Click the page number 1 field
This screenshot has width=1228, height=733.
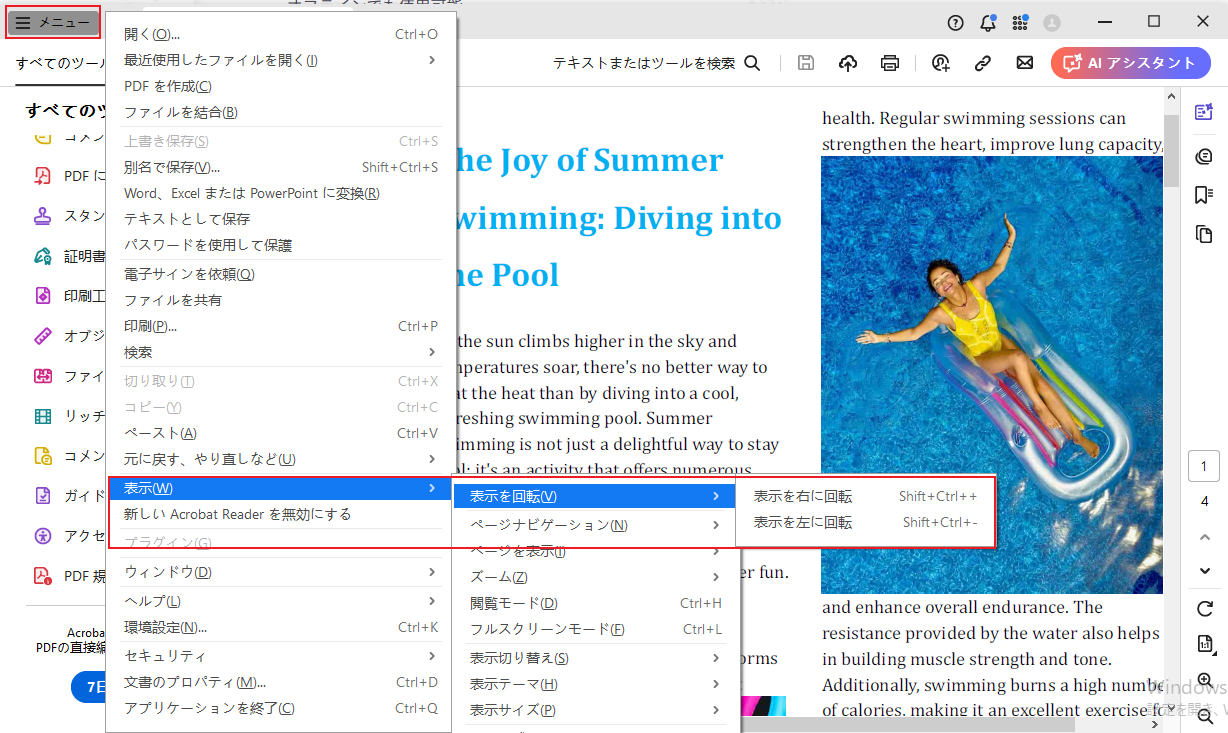tap(1204, 467)
